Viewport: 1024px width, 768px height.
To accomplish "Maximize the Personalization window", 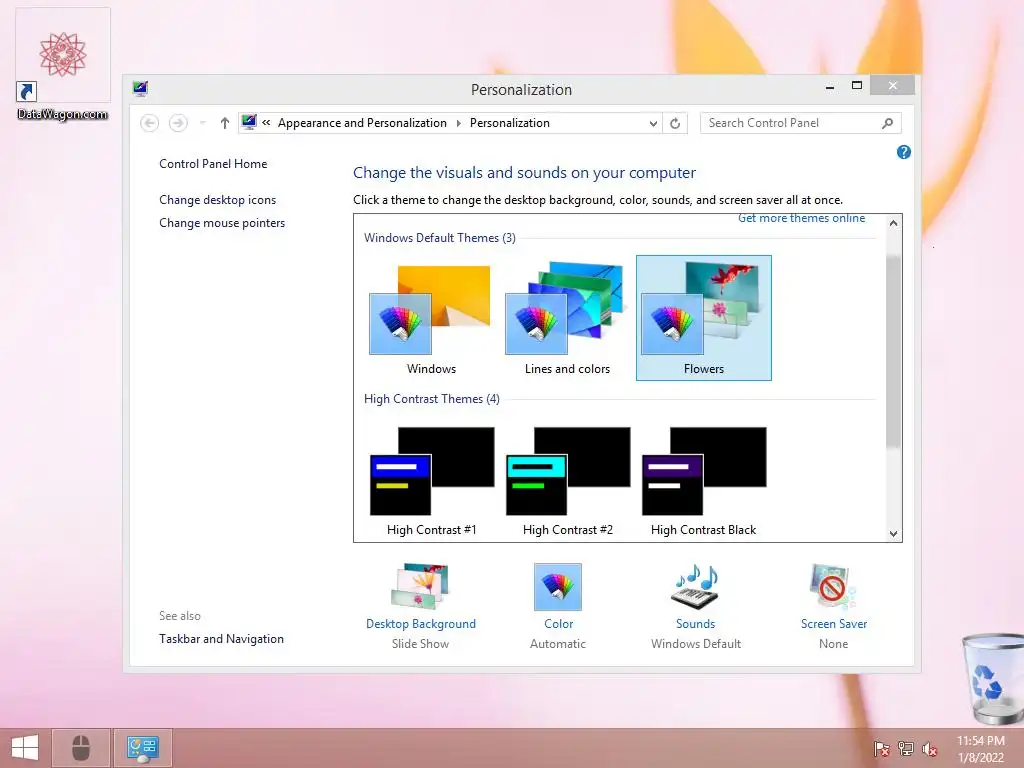I will point(857,86).
